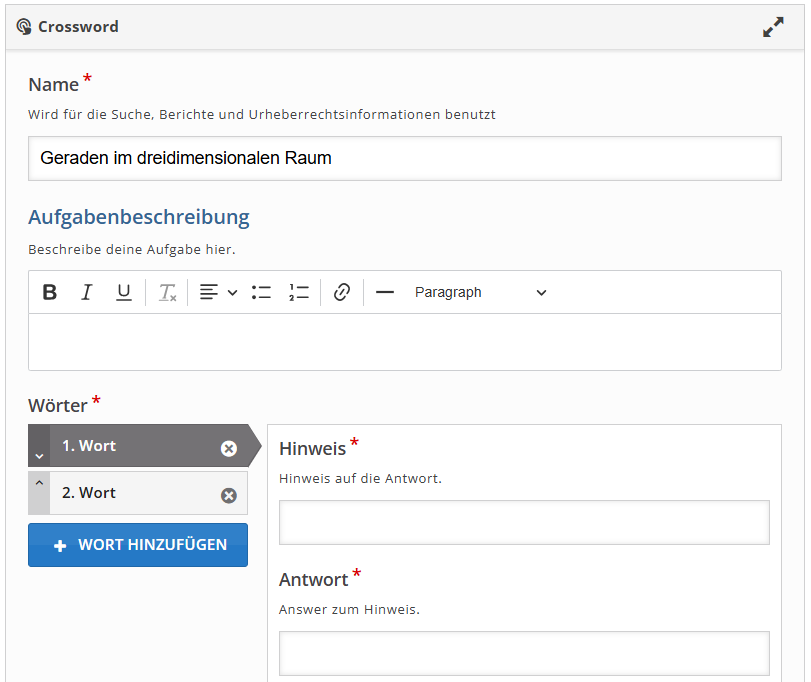
Task: Insert a horizontal line
Action: coord(385,293)
